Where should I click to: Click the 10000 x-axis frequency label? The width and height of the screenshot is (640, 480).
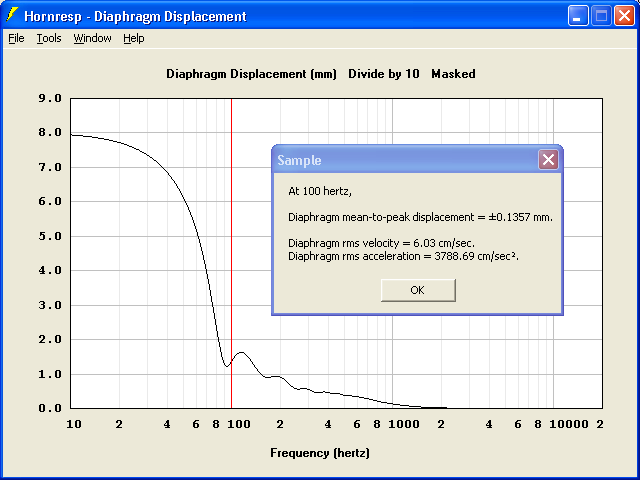coord(569,424)
